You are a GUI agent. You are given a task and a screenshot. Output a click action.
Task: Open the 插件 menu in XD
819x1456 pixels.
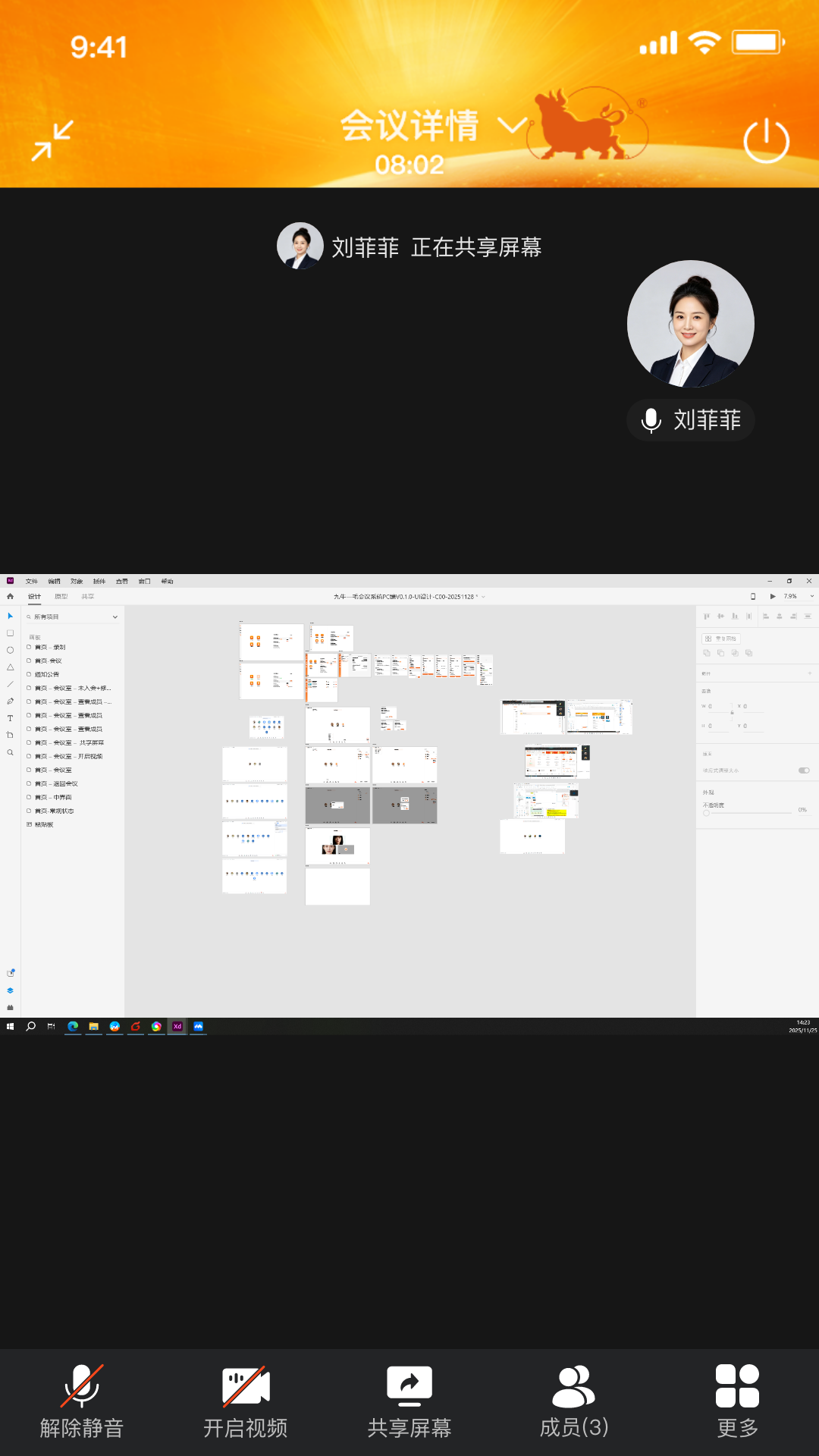click(x=99, y=581)
